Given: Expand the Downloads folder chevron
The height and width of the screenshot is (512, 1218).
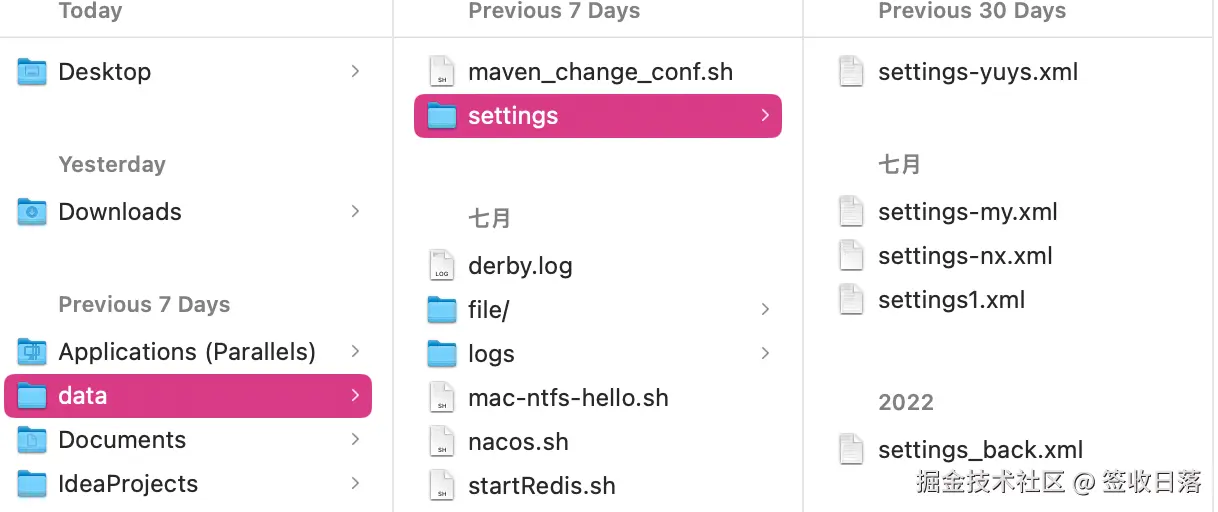Looking at the screenshot, I should pos(355,212).
